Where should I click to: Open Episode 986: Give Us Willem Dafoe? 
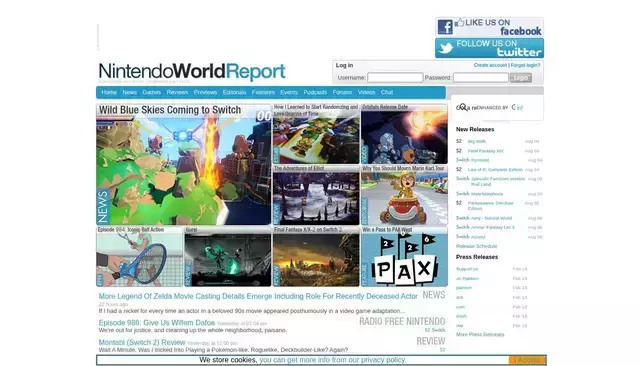tap(157, 323)
